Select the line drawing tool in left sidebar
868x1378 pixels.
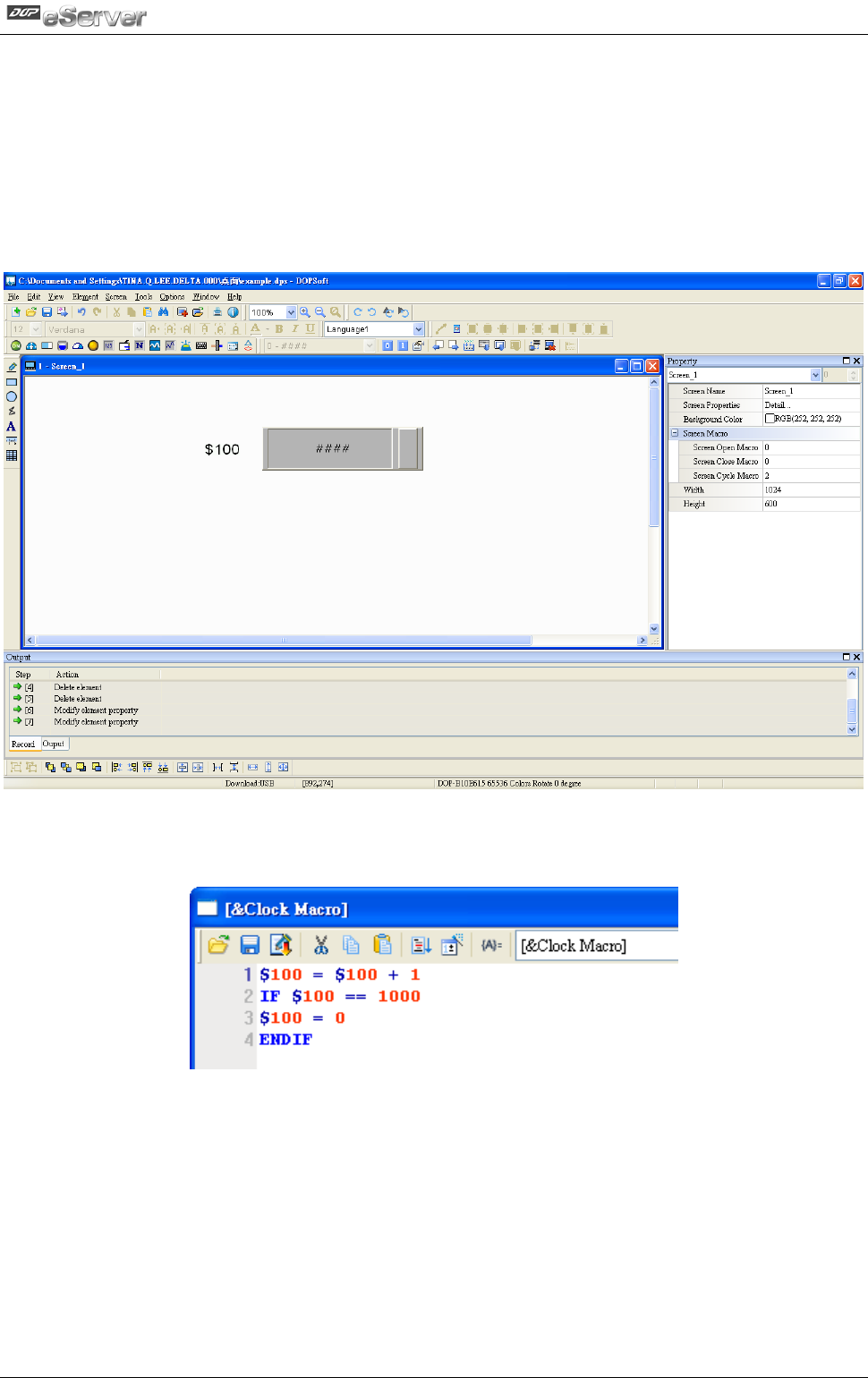(12, 367)
